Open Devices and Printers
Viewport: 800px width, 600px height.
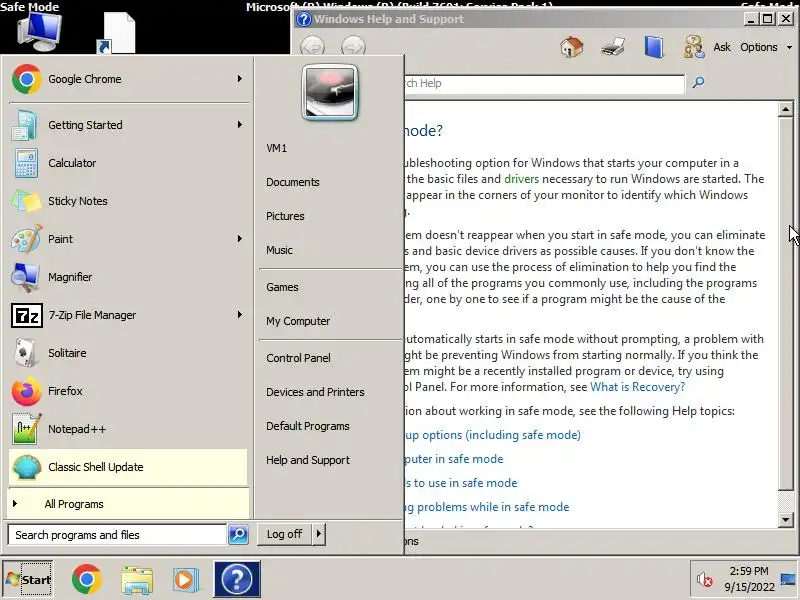pyautogui.click(x=315, y=392)
